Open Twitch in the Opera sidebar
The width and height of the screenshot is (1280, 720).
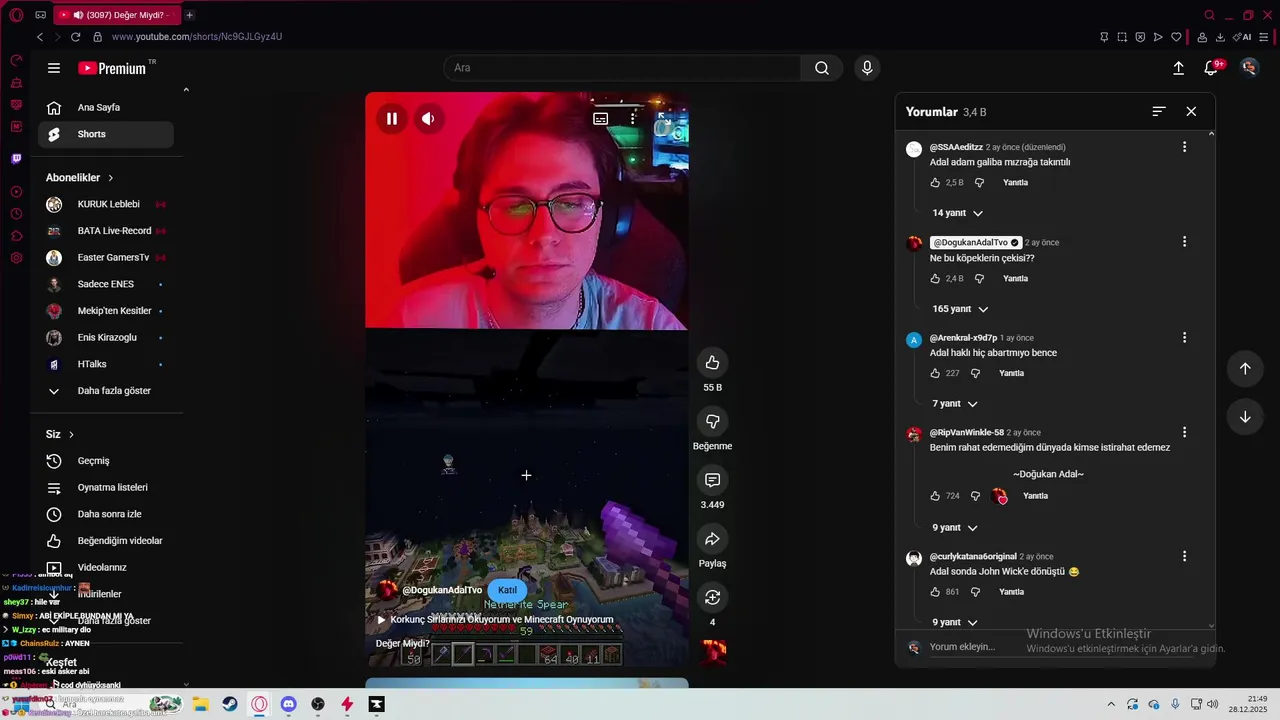(x=16, y=159)
